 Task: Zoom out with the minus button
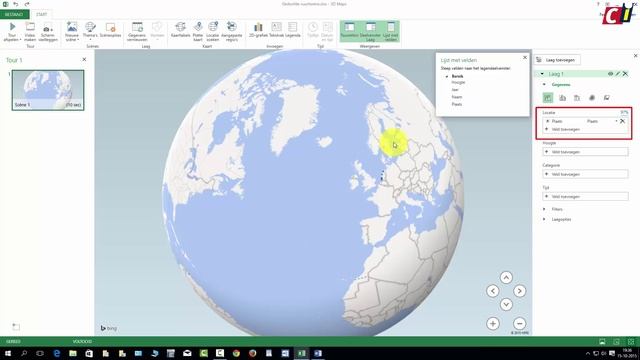tap(519, 324)
